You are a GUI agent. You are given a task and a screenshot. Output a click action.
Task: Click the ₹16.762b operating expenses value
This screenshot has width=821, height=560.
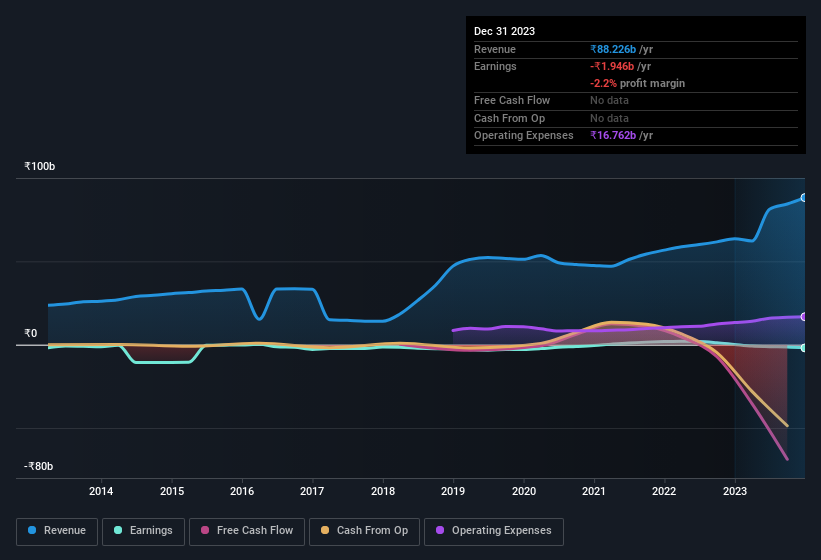coord(613,135)
